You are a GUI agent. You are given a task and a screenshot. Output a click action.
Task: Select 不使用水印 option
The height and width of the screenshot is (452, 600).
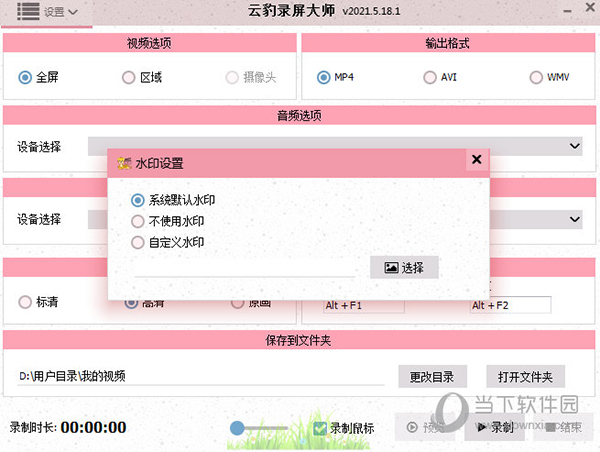pos(167,221)
